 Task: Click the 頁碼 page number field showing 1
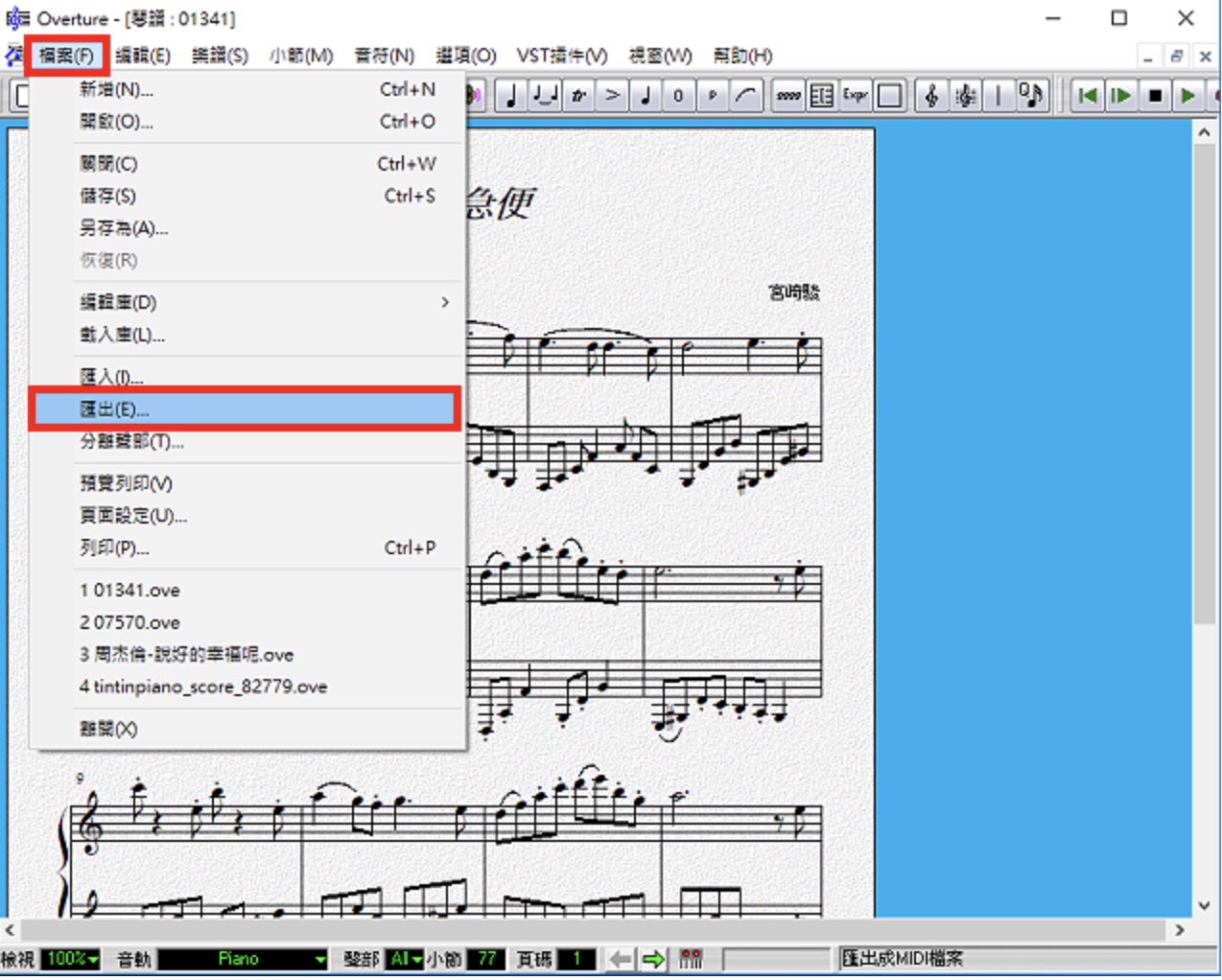pos(576,959)
